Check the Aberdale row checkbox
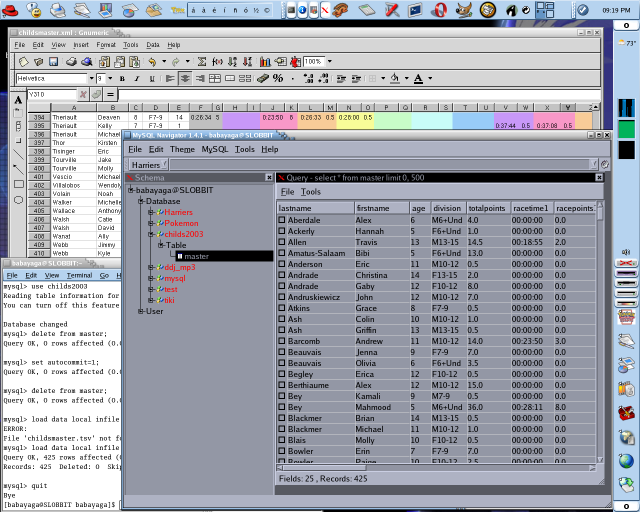The image size is (640, 512). pyautogui.click(x=282, y=220)
